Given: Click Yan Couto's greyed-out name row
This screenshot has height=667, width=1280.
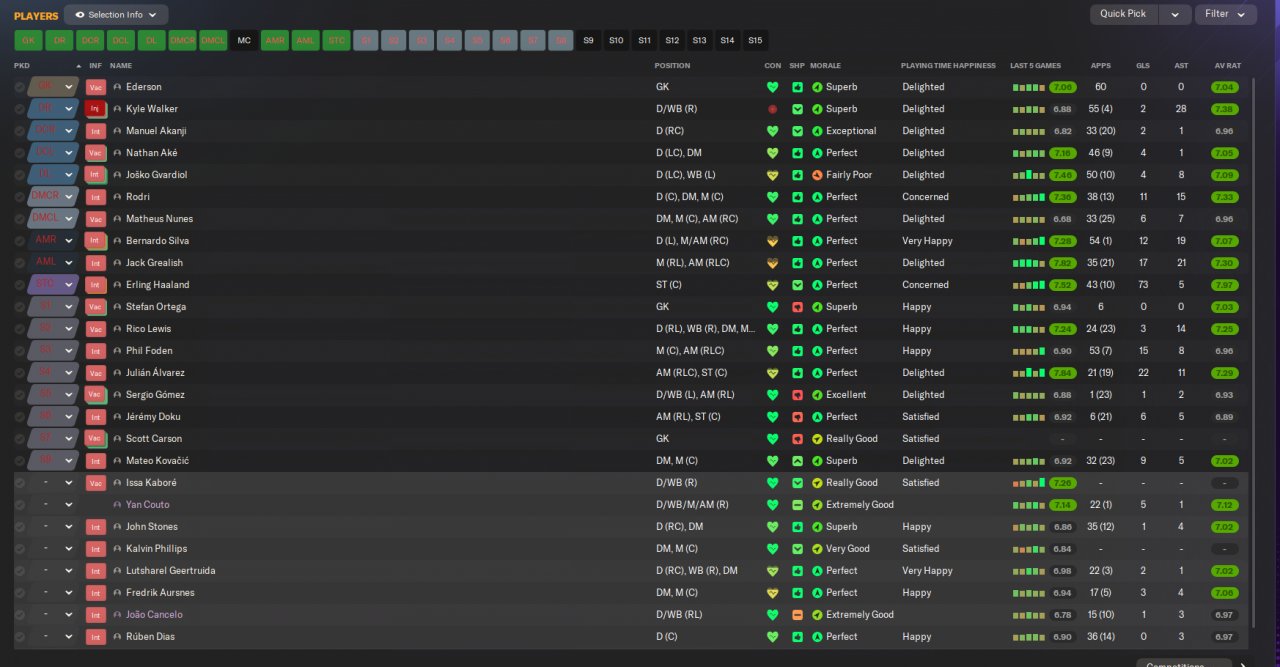Looking at the screenshot, I should coord(147,505).
